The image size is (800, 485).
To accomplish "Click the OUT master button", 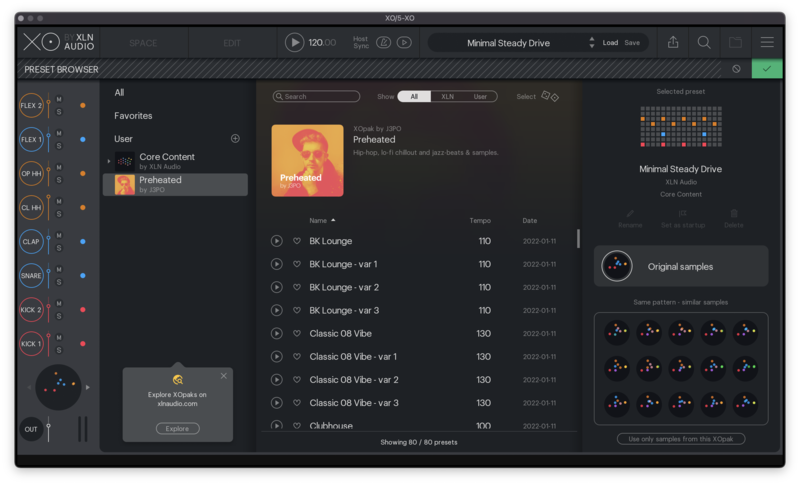I will point(31,429).
